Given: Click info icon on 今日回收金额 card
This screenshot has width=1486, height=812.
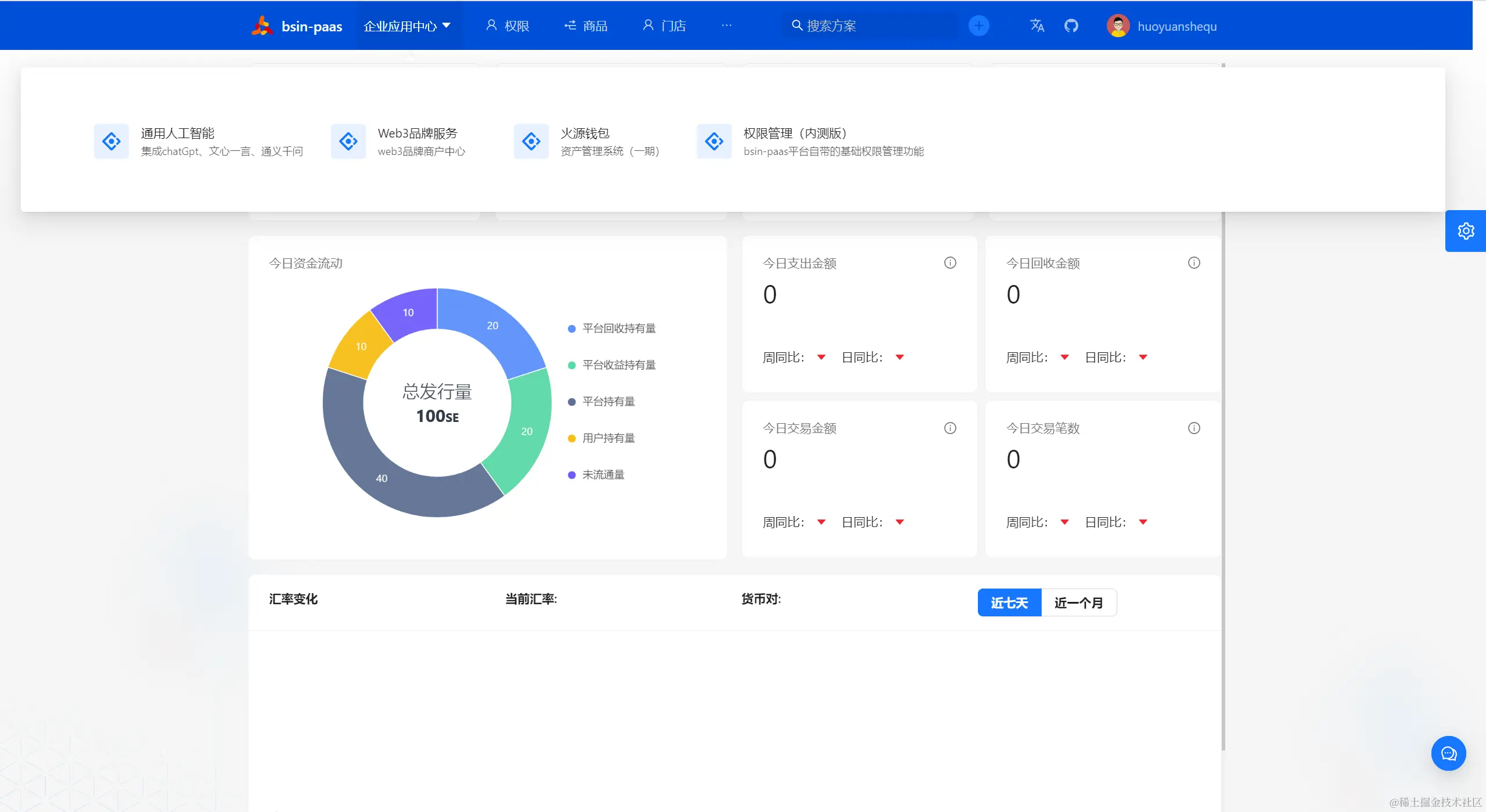Looking at the screenshot, I should pyautogui.click(x=1194, y=263).
